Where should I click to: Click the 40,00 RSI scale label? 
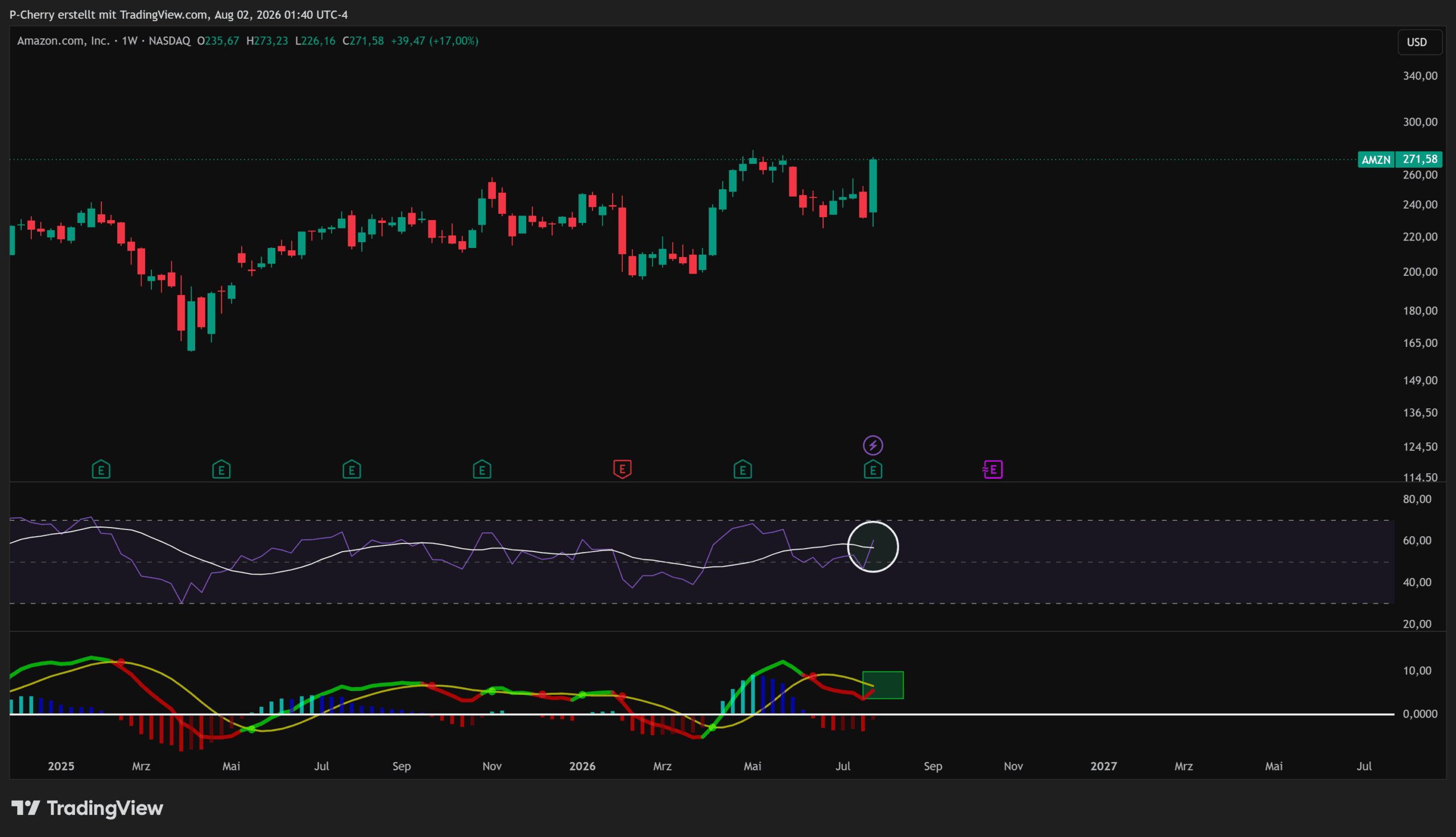click(1417, 582)
